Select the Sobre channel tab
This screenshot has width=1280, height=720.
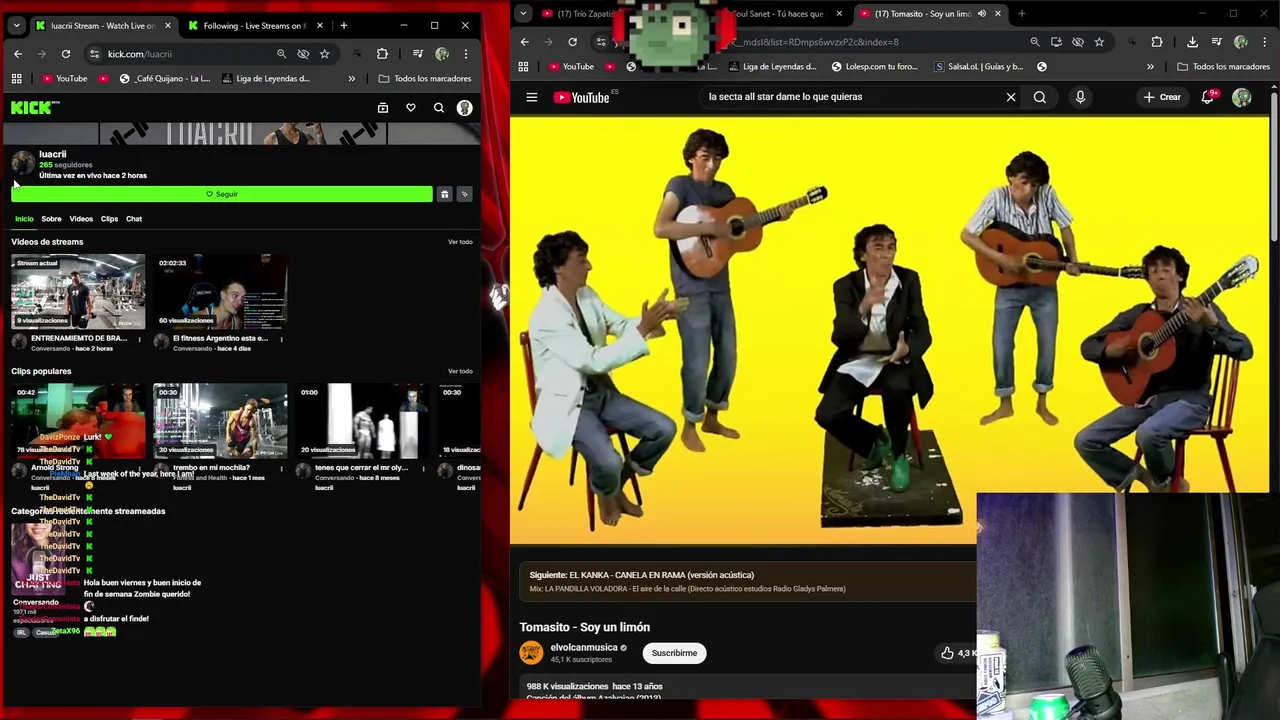click(x=51, y=219)
